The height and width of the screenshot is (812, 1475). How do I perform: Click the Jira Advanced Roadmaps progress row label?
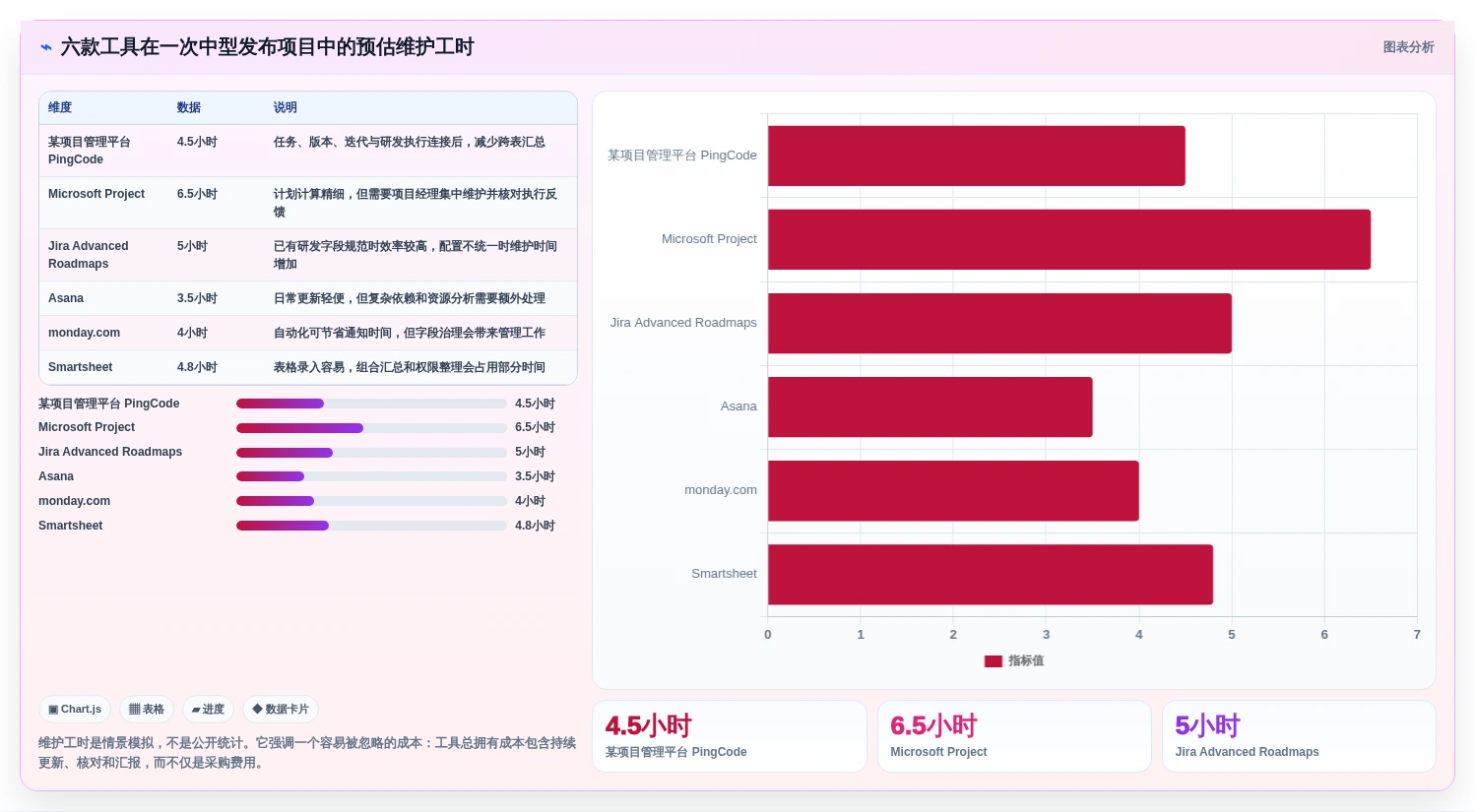click(110, 452)
